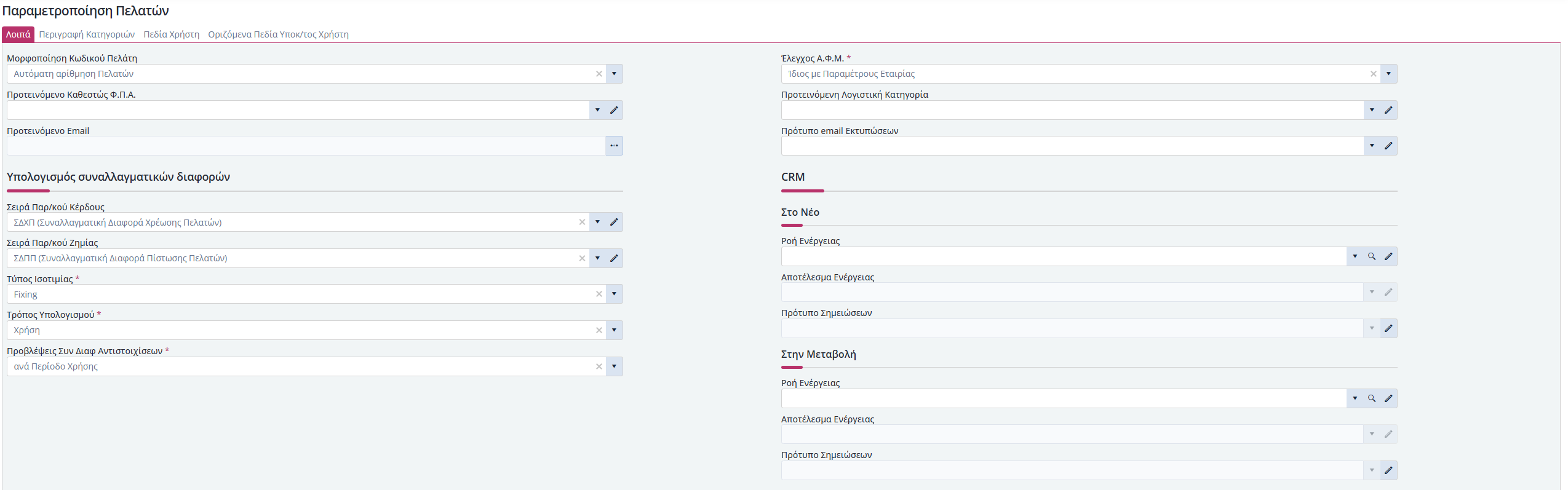Focus the Πρότυπο email Εκτυπώσεων field

pyautogui.click(x=1072, y=146)
